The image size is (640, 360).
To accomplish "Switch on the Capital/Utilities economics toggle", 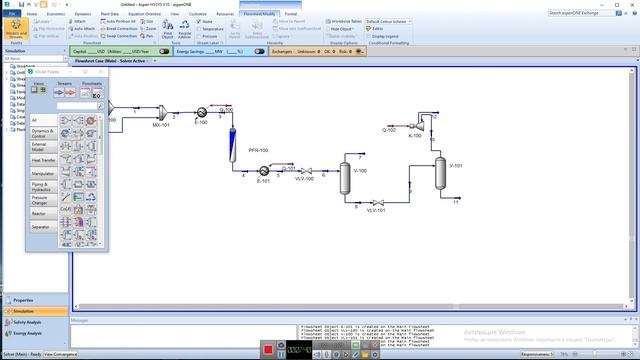I will click(x=164, y=51).
